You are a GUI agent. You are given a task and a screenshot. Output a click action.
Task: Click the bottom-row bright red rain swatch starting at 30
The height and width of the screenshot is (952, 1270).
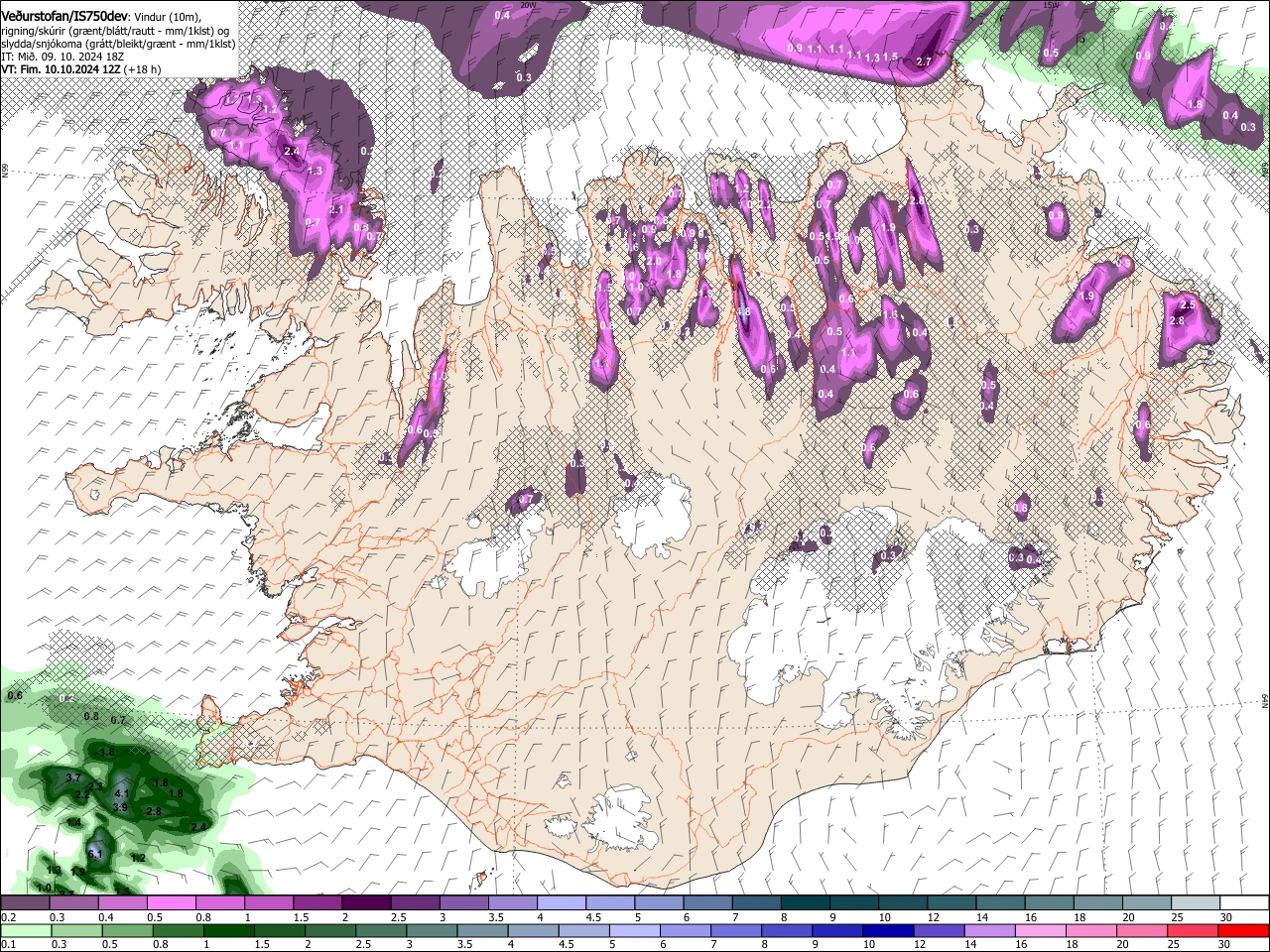pyautogui.click(x=1243, y=930)
